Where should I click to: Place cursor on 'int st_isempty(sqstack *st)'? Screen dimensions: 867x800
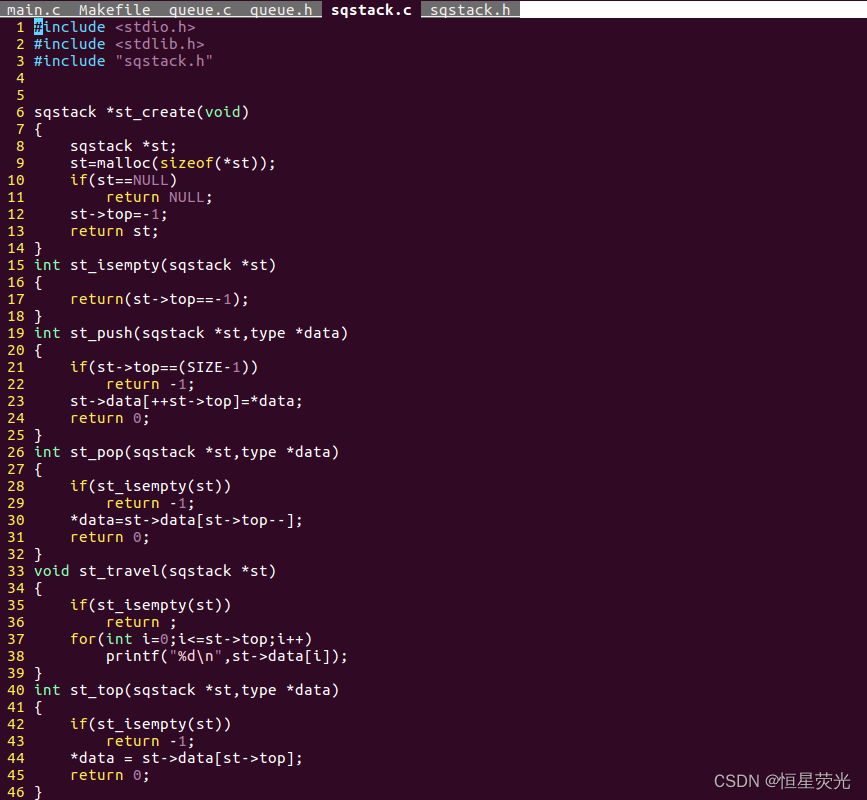tap(155, 265)
